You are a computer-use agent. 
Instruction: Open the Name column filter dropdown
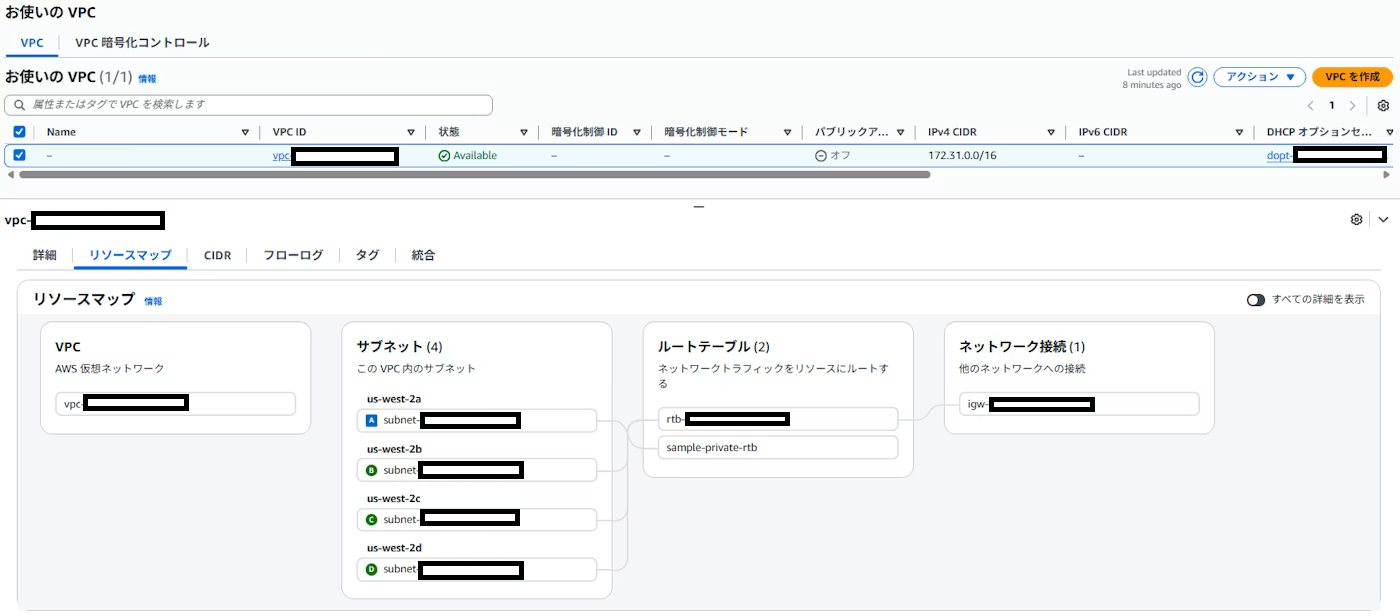[244, 131]
